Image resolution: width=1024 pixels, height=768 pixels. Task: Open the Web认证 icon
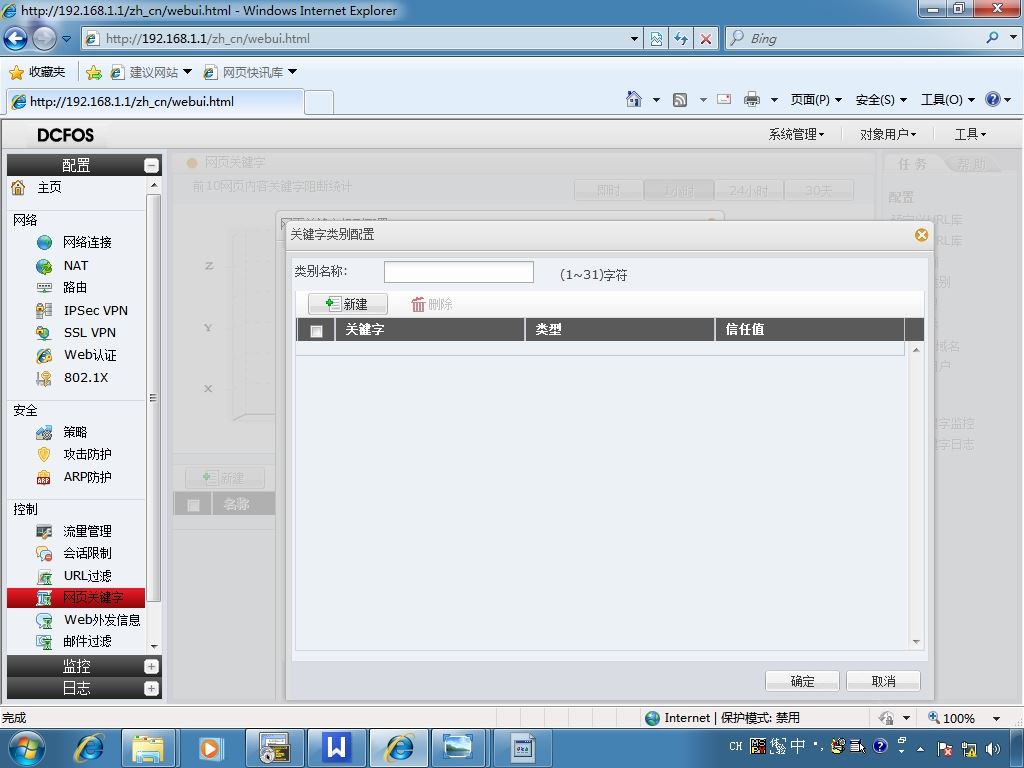44,355
